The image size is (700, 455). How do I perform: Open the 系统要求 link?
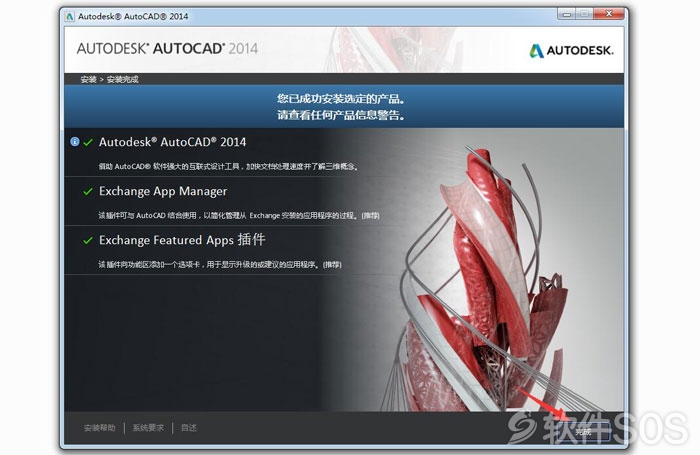[x=148, y=428]
